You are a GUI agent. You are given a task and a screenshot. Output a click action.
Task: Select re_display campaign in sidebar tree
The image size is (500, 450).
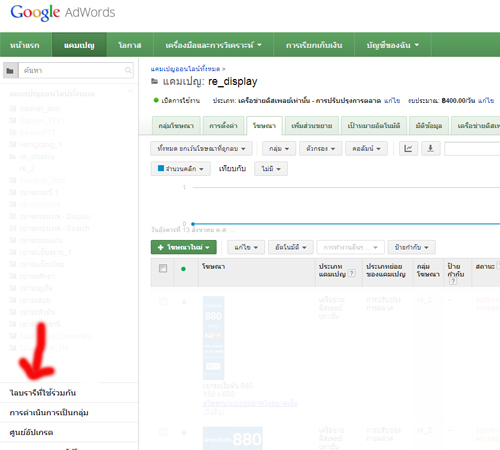[x=37, y=157]
